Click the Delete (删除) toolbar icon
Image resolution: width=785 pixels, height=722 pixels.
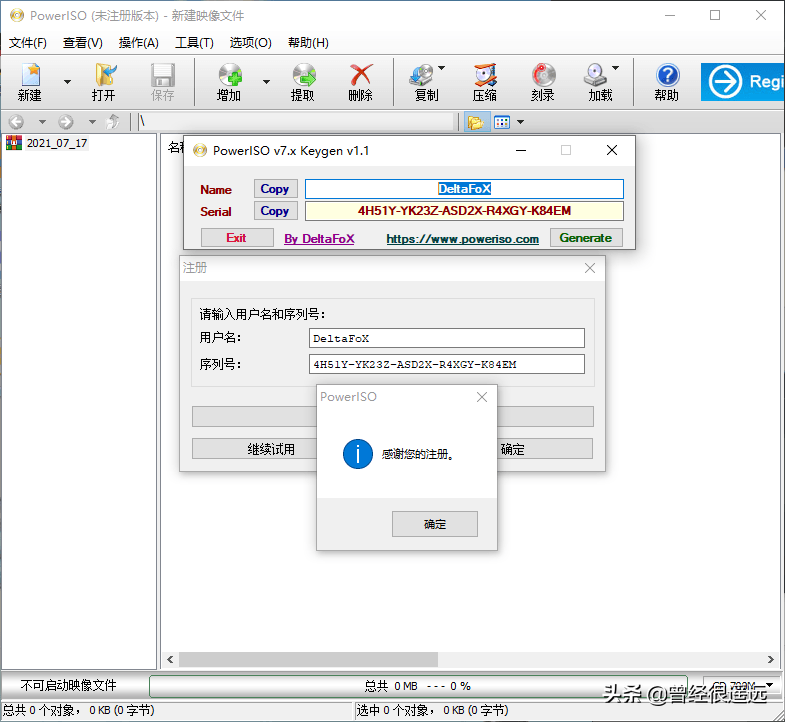(x=360, y=82)
